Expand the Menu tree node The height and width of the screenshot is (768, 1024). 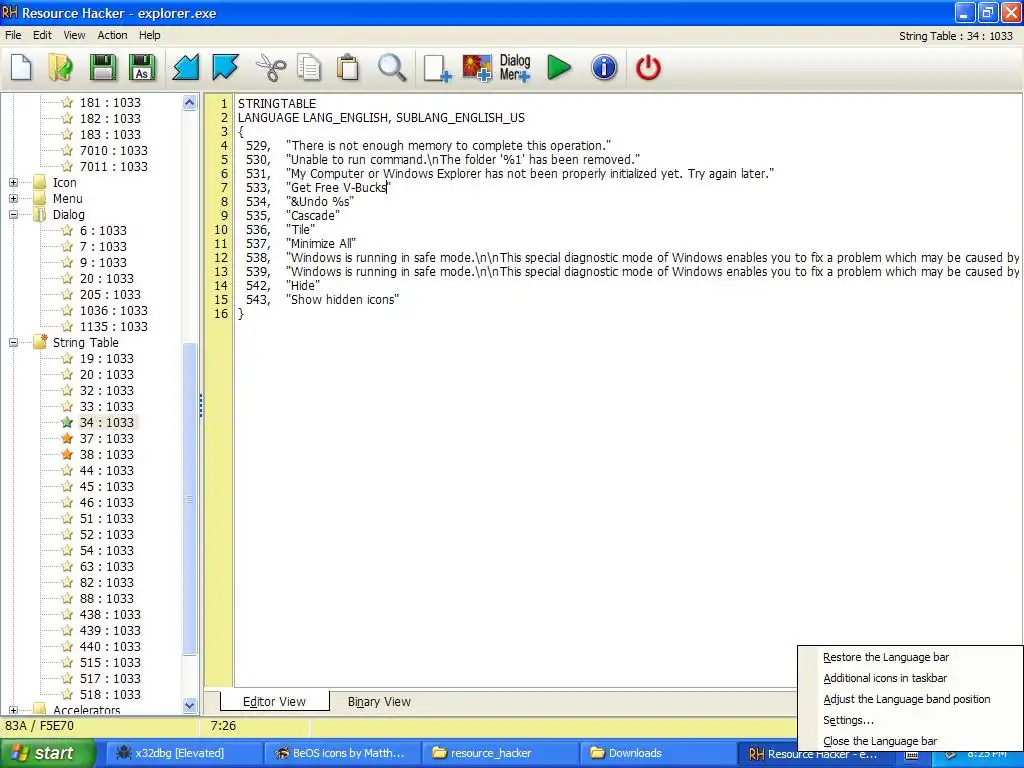coord(13,199)
